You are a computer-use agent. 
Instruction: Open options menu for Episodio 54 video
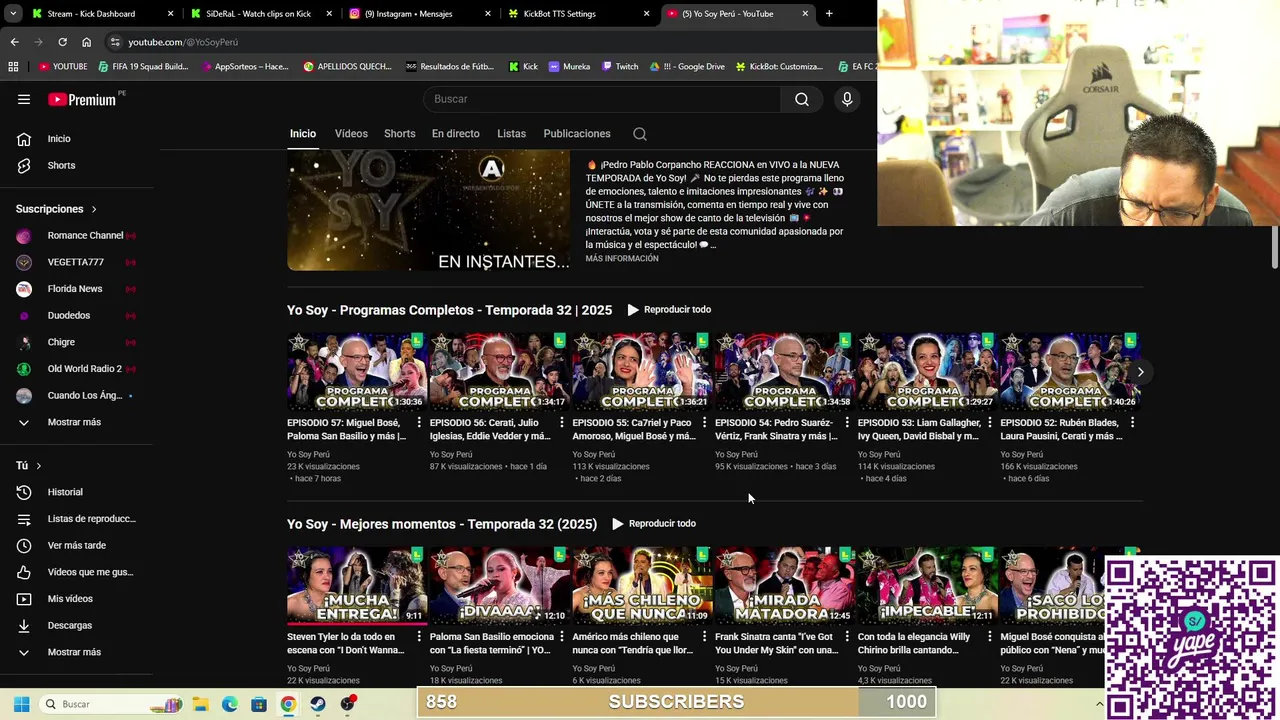click(x=847, y=423)
